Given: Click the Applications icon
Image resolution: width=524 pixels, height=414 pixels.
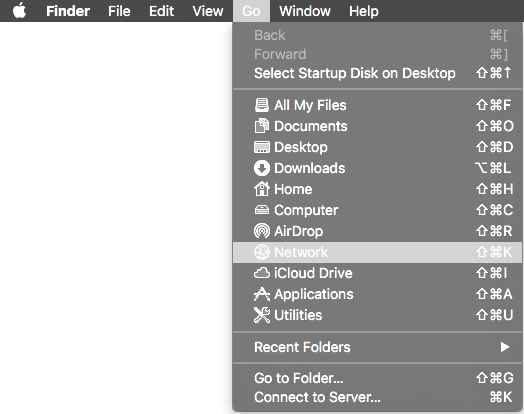Looking at the screenshot, I should 262,294.
